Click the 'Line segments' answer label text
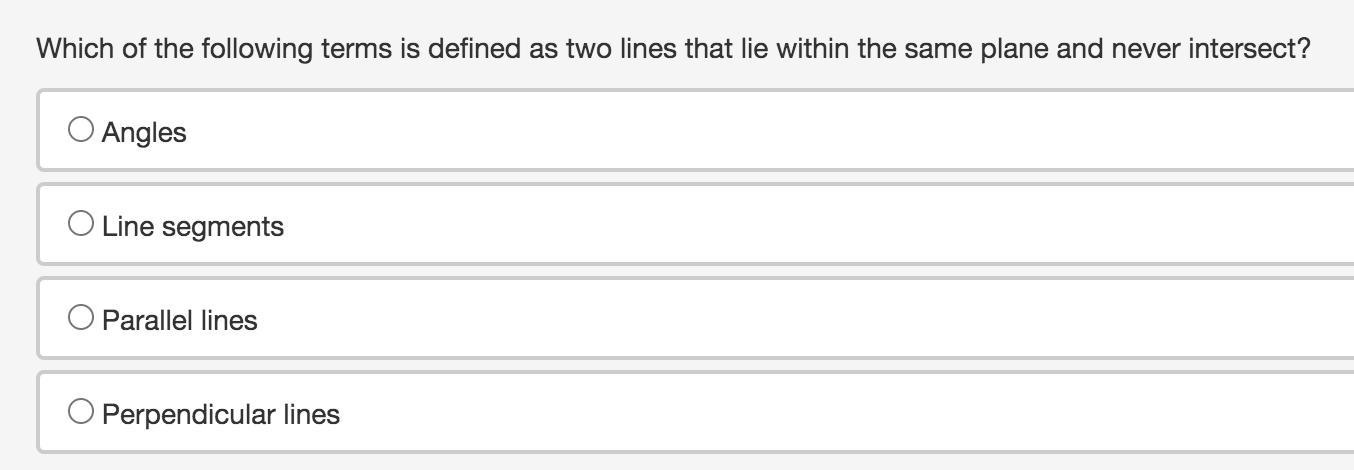Screen dimensions: 1354x470 [x=193, y=227]
